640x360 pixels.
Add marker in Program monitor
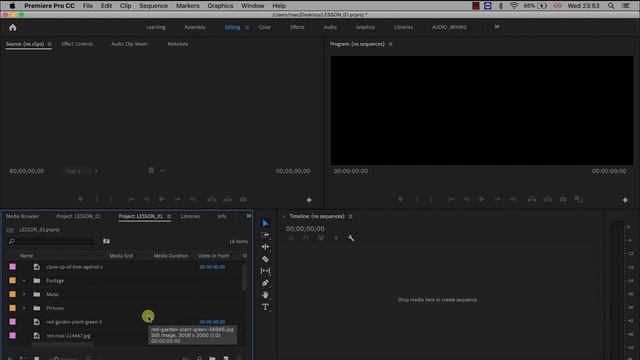pos(400,199)
